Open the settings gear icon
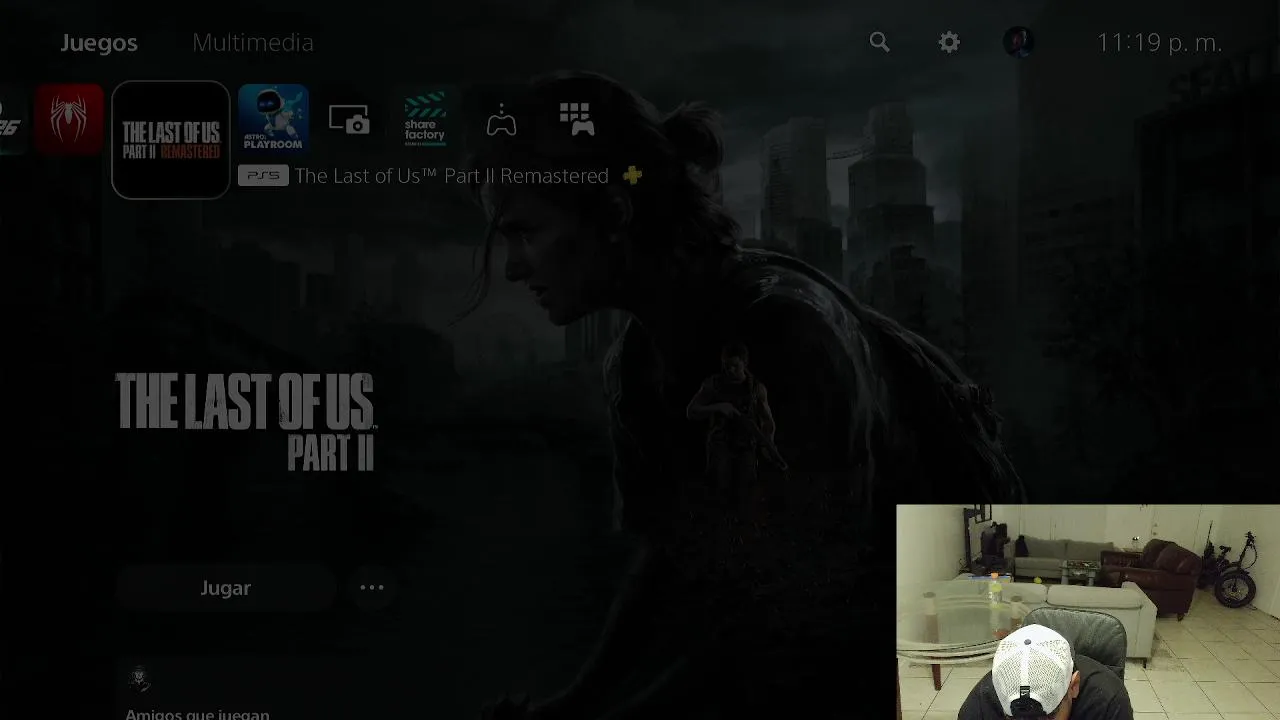 coord(949,42)
